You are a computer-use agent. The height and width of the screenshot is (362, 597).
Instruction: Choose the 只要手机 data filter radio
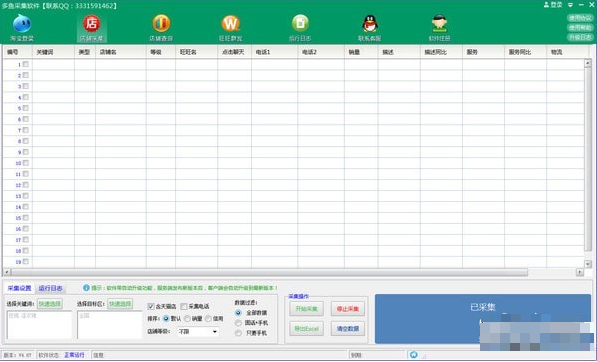pos(238,333)
